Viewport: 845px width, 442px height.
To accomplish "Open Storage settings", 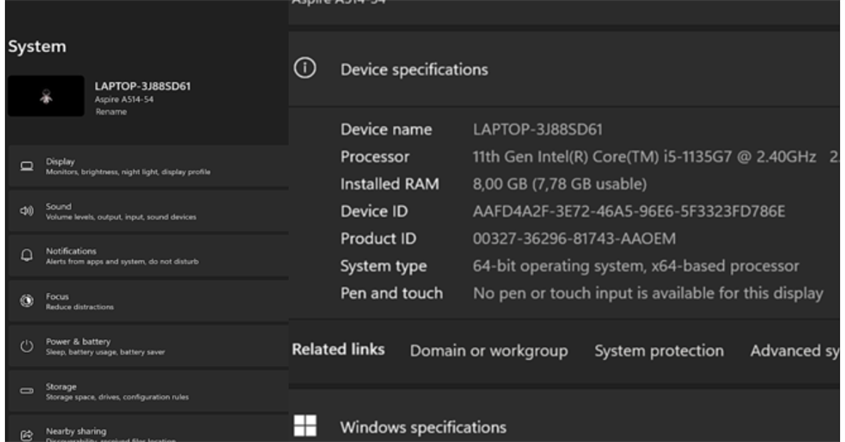I will coord(149,391).
